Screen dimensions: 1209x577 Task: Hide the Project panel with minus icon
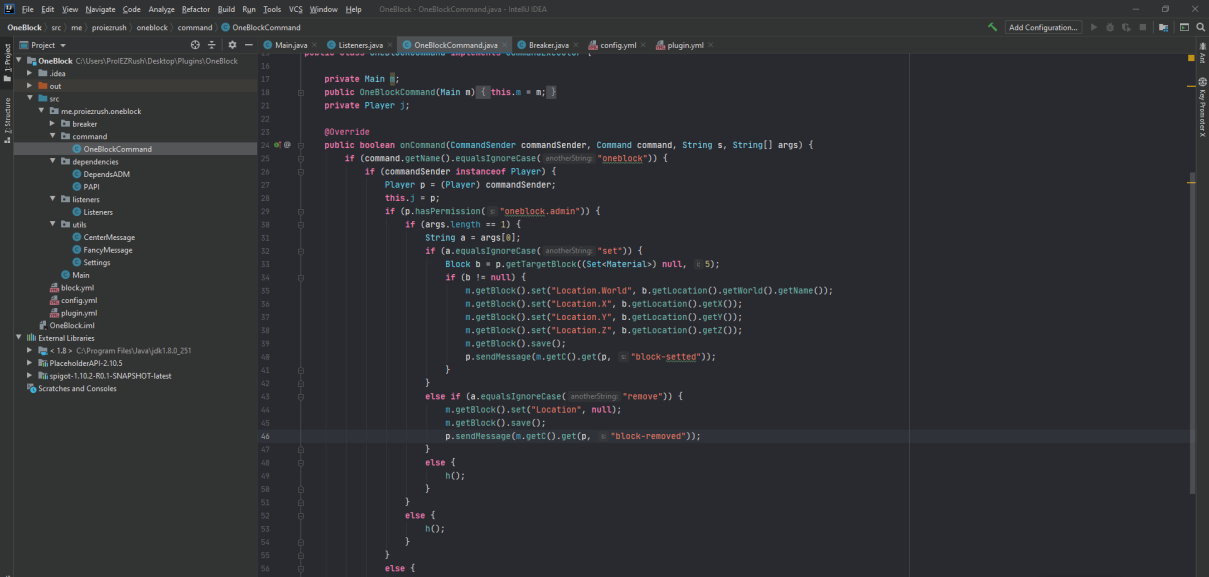pyautogui.click(x=248, y=45)
